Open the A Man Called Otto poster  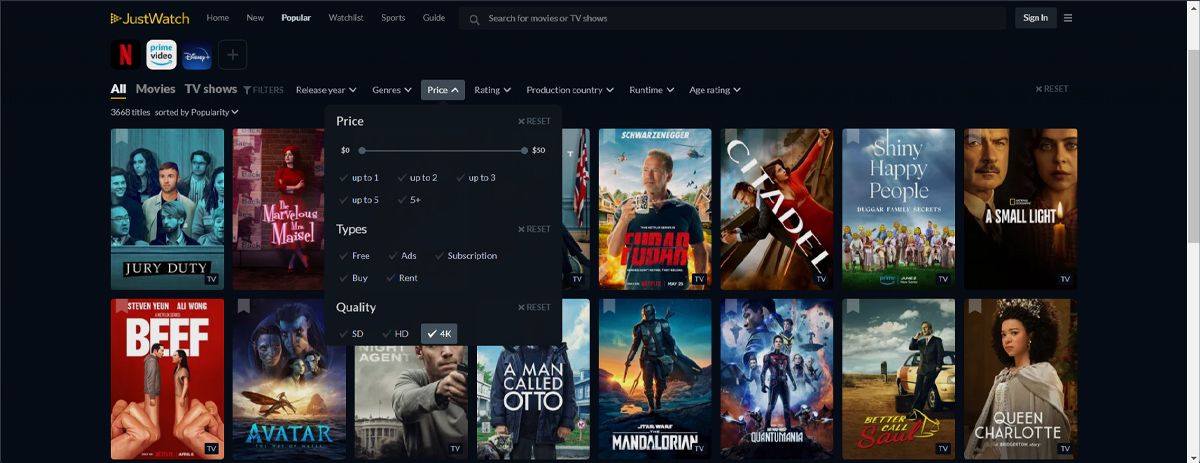(x=533, y=379)
